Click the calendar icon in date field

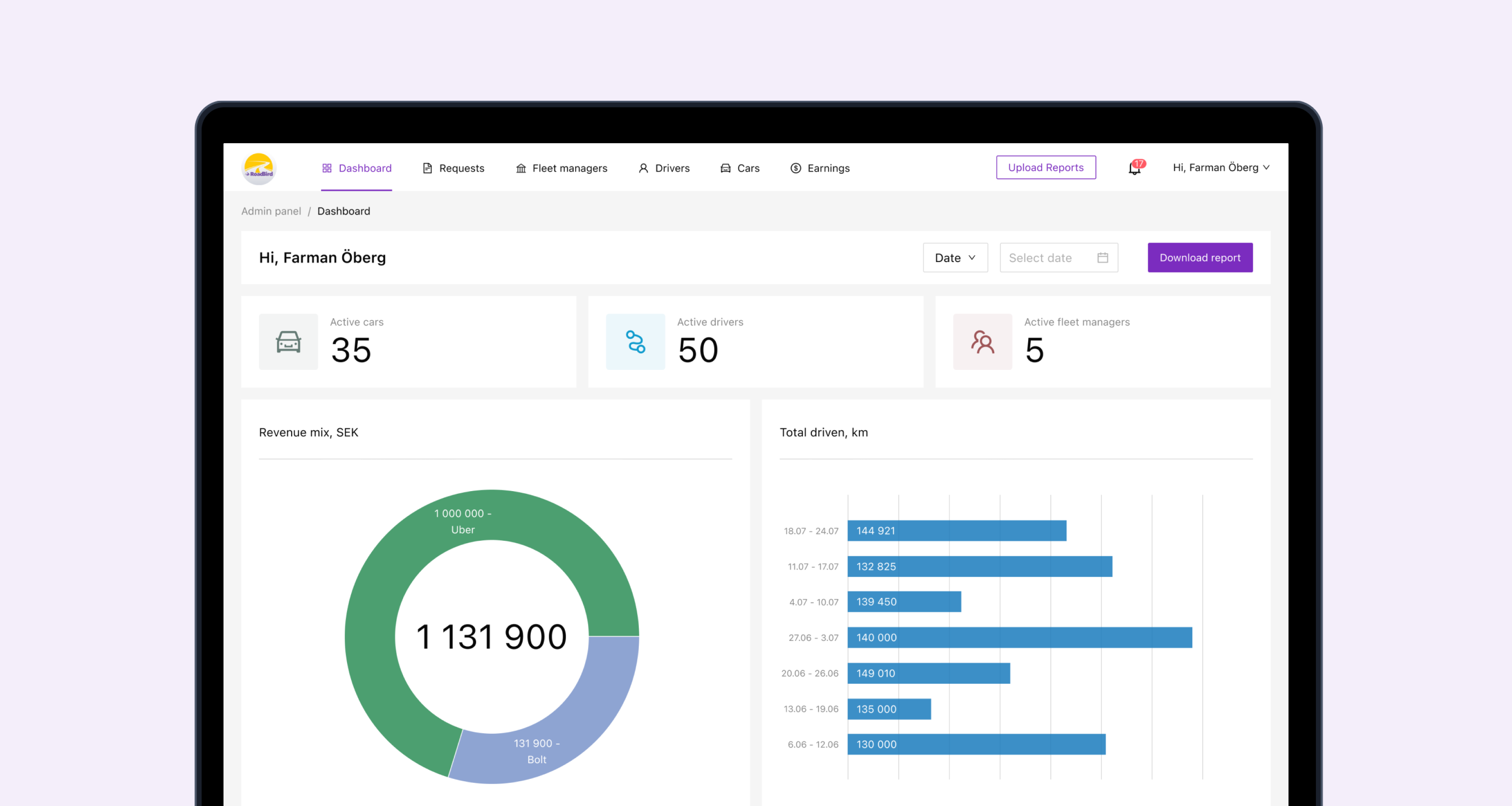[1102, 258]
